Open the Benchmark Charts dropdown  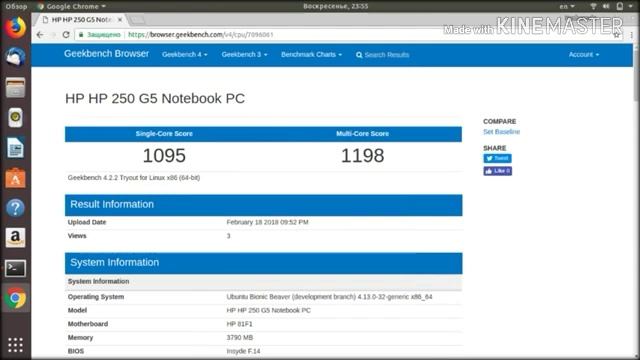tap(311, 54)
